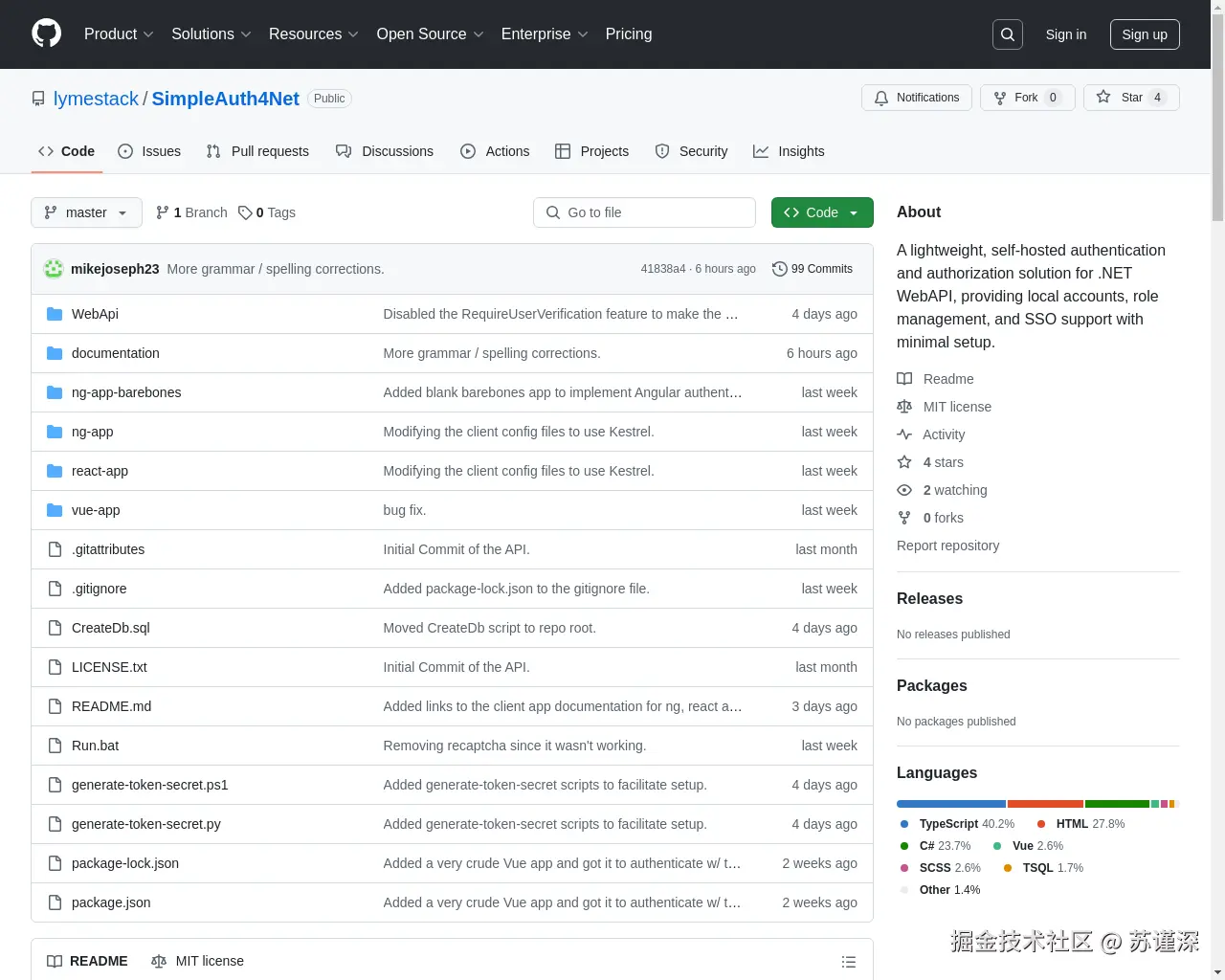Click the Sign up button
This screenshot has width=1225, height=980.
point(1145,34)
